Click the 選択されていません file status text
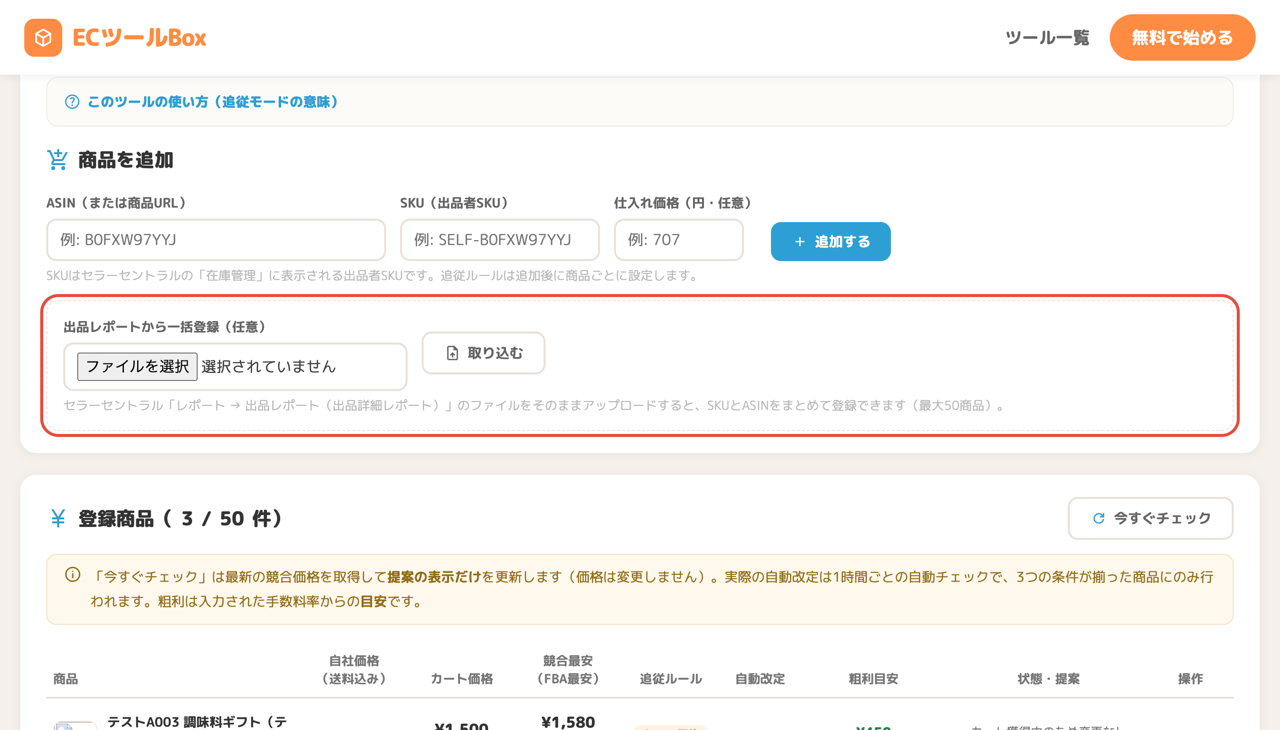Image resolution: width=1280 pixels, height=730 pixels. 269,366
